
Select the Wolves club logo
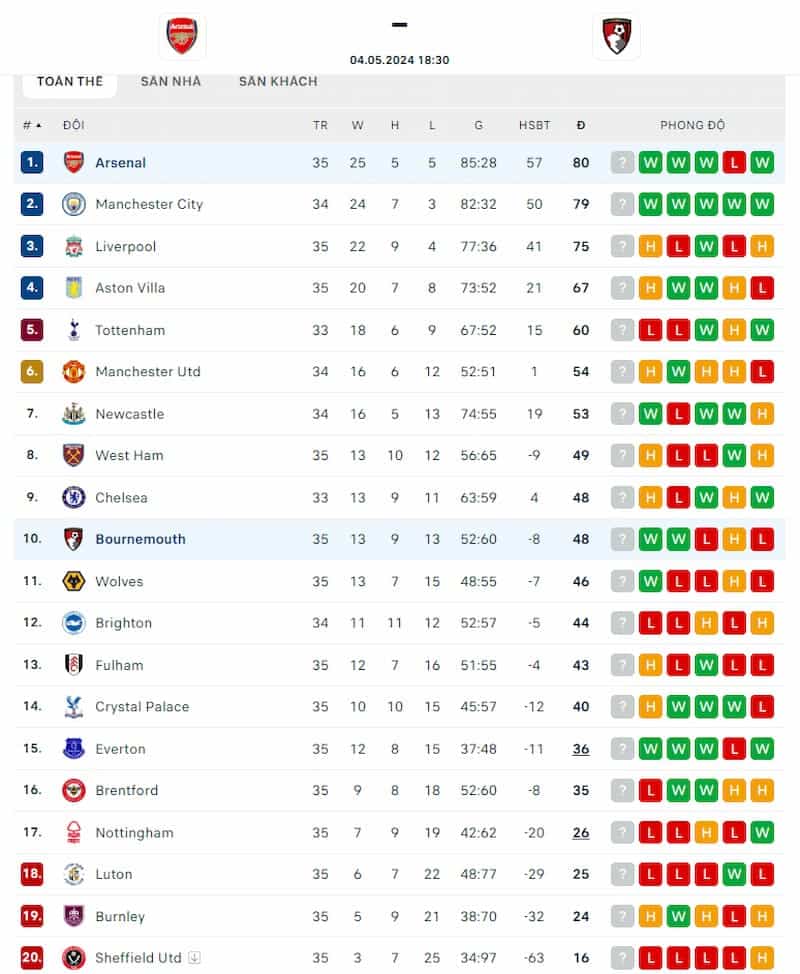pos(74,581)
